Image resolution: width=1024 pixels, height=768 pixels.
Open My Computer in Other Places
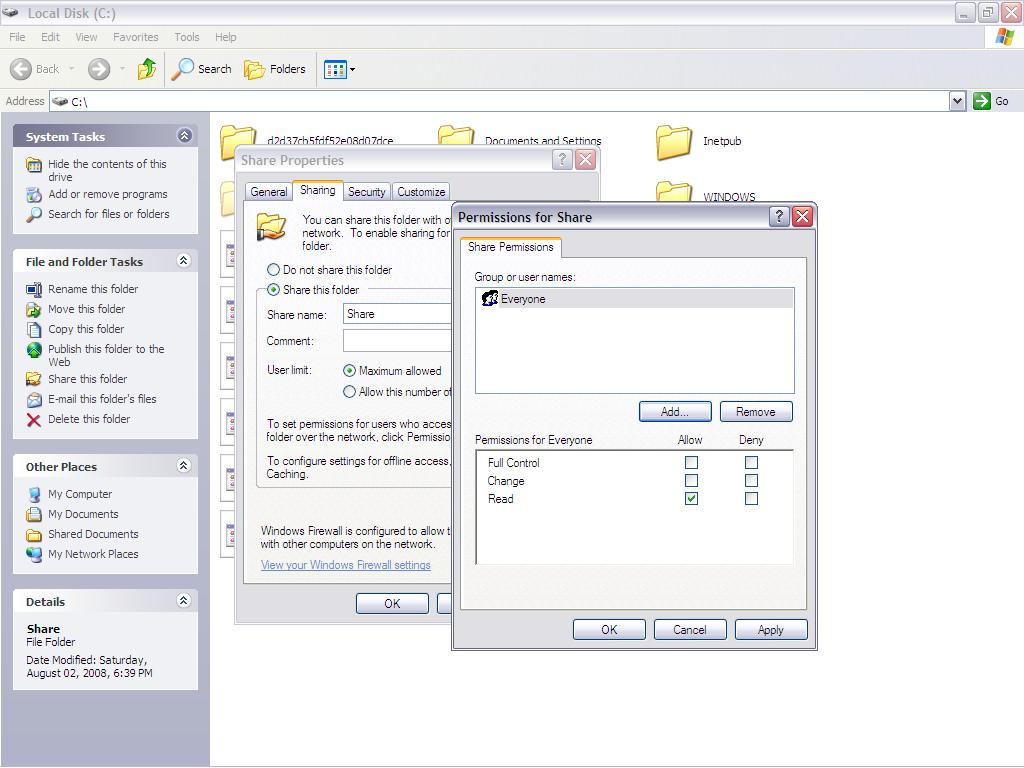pyautogui.click(x=80, y=494)
